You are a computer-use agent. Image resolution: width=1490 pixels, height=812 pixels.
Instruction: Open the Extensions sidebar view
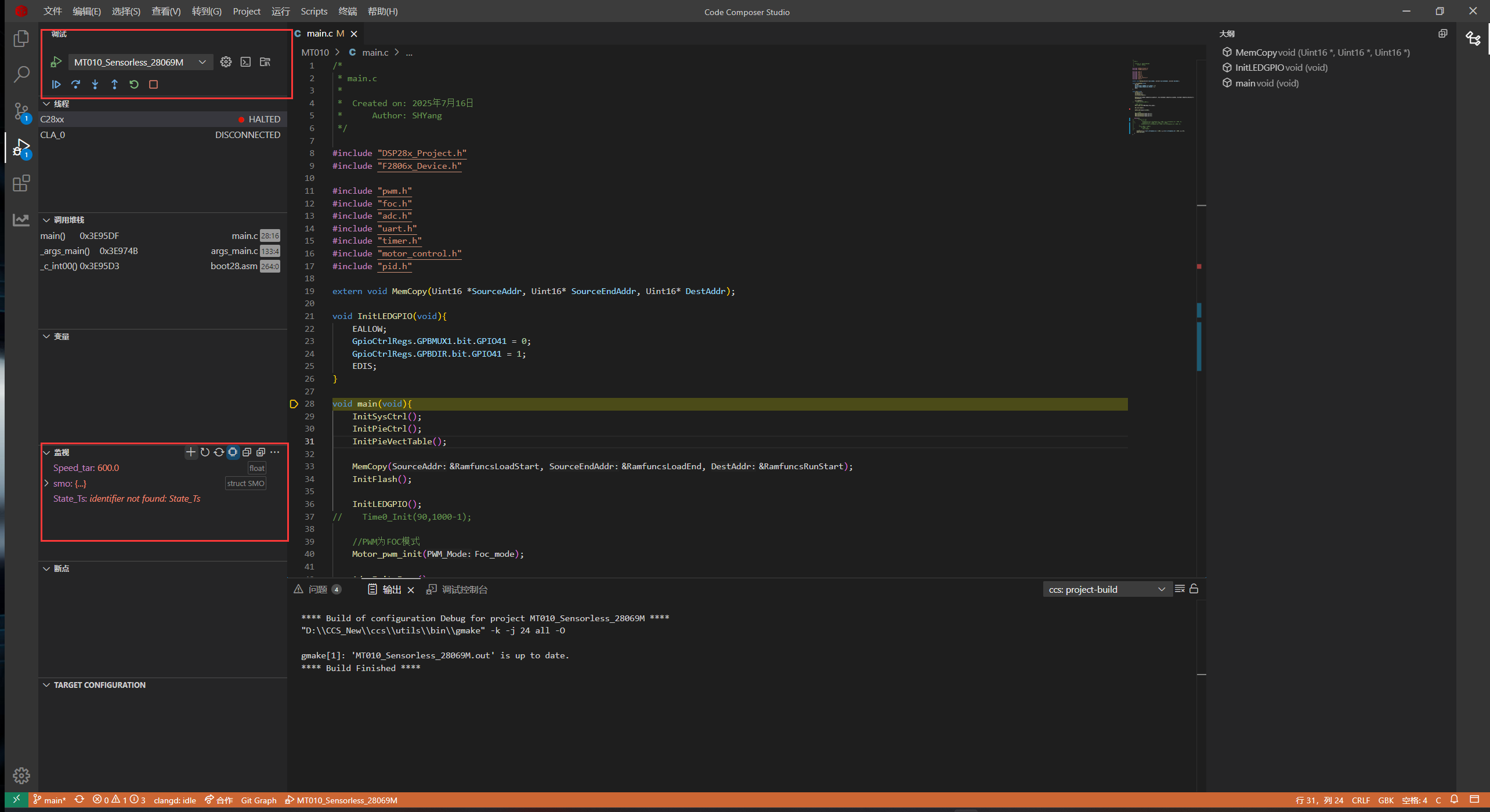pyautogui.click(x=21, y=184)
